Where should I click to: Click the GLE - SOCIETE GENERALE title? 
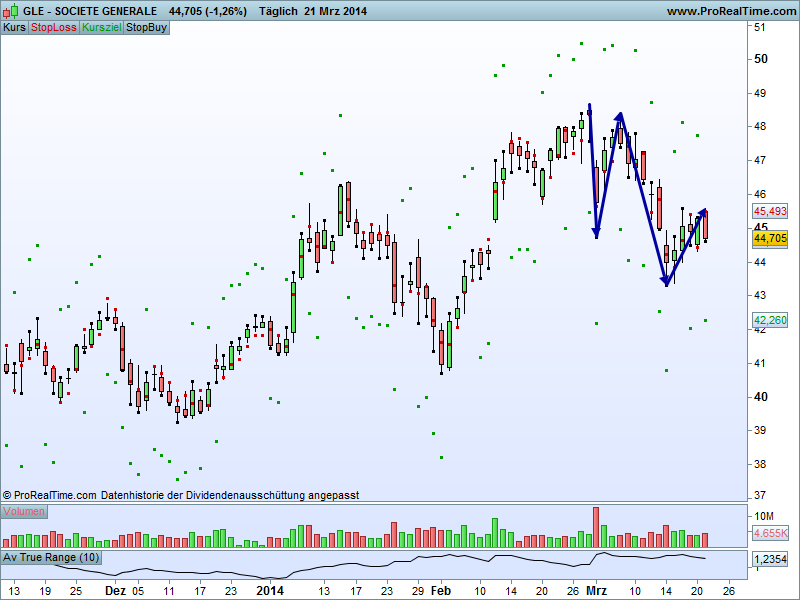[90, 11]
